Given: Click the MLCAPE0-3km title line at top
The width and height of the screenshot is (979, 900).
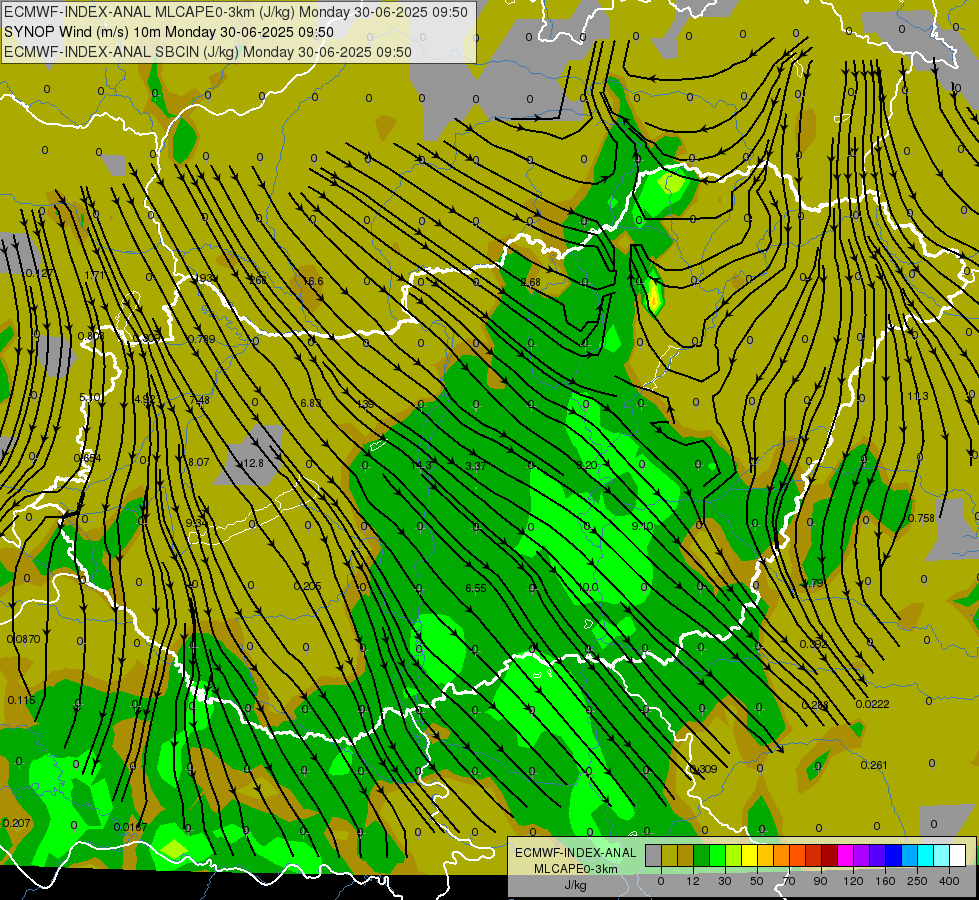Looking at the screenshot, I should tap(235, 12).
